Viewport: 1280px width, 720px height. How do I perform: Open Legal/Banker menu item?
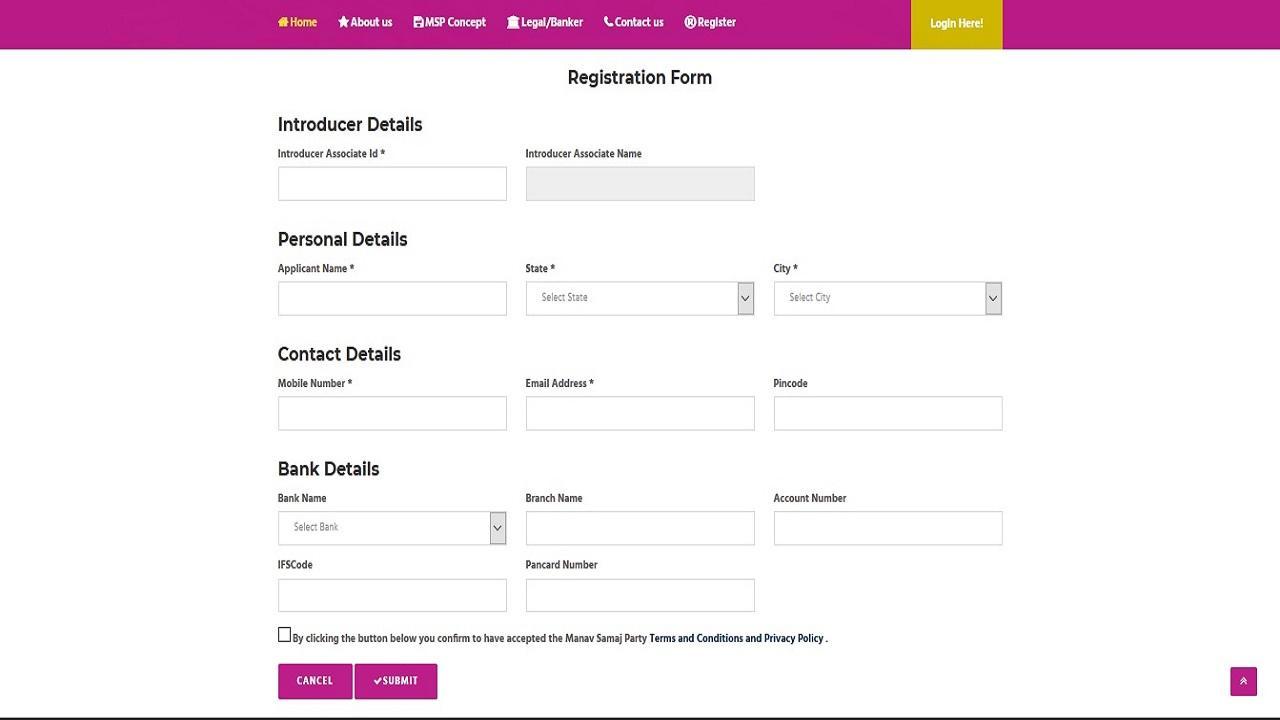pos(545,22)
